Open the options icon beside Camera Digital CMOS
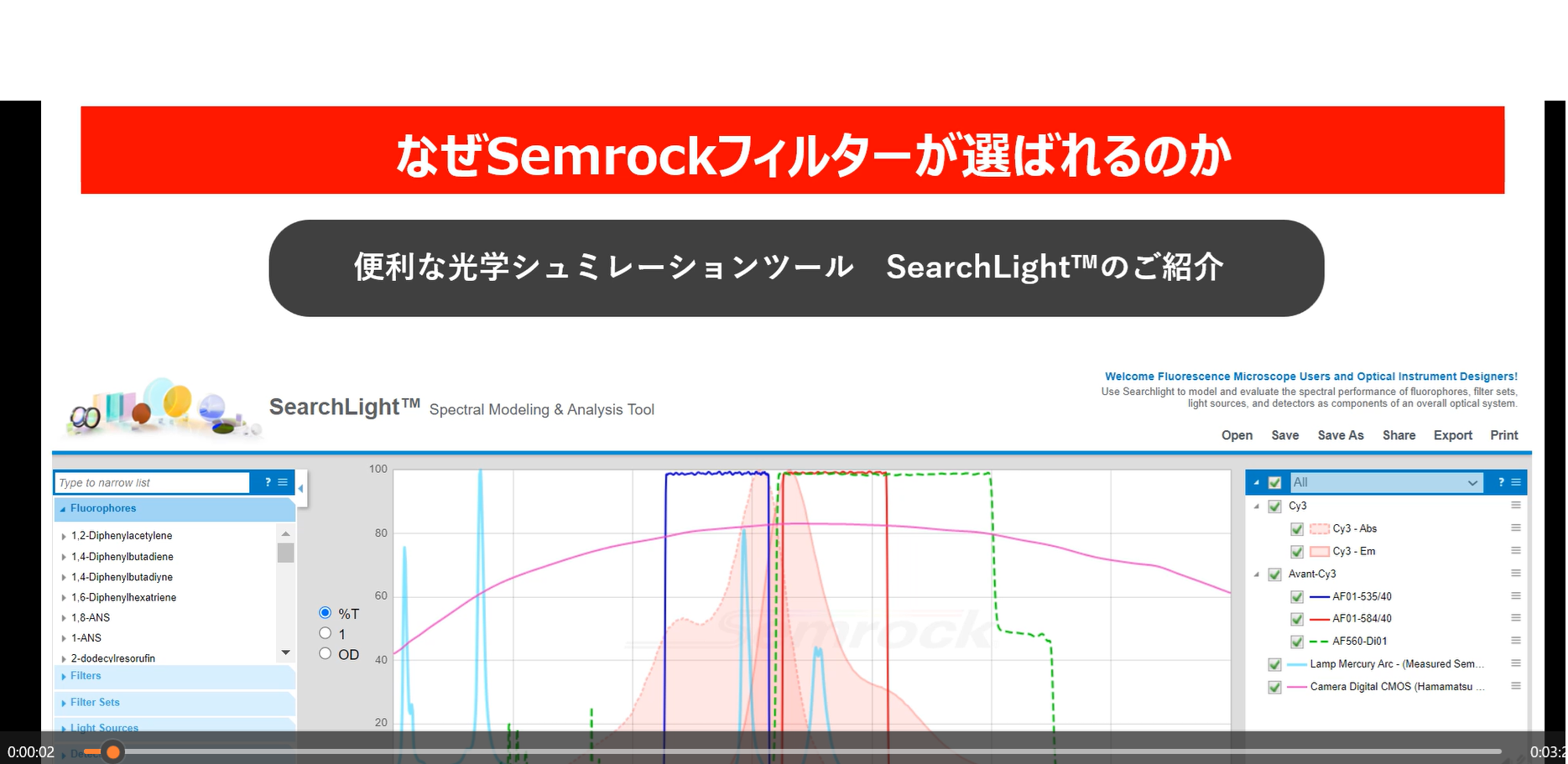The height and width of the screenshot is (764, 1568). 1516,686
